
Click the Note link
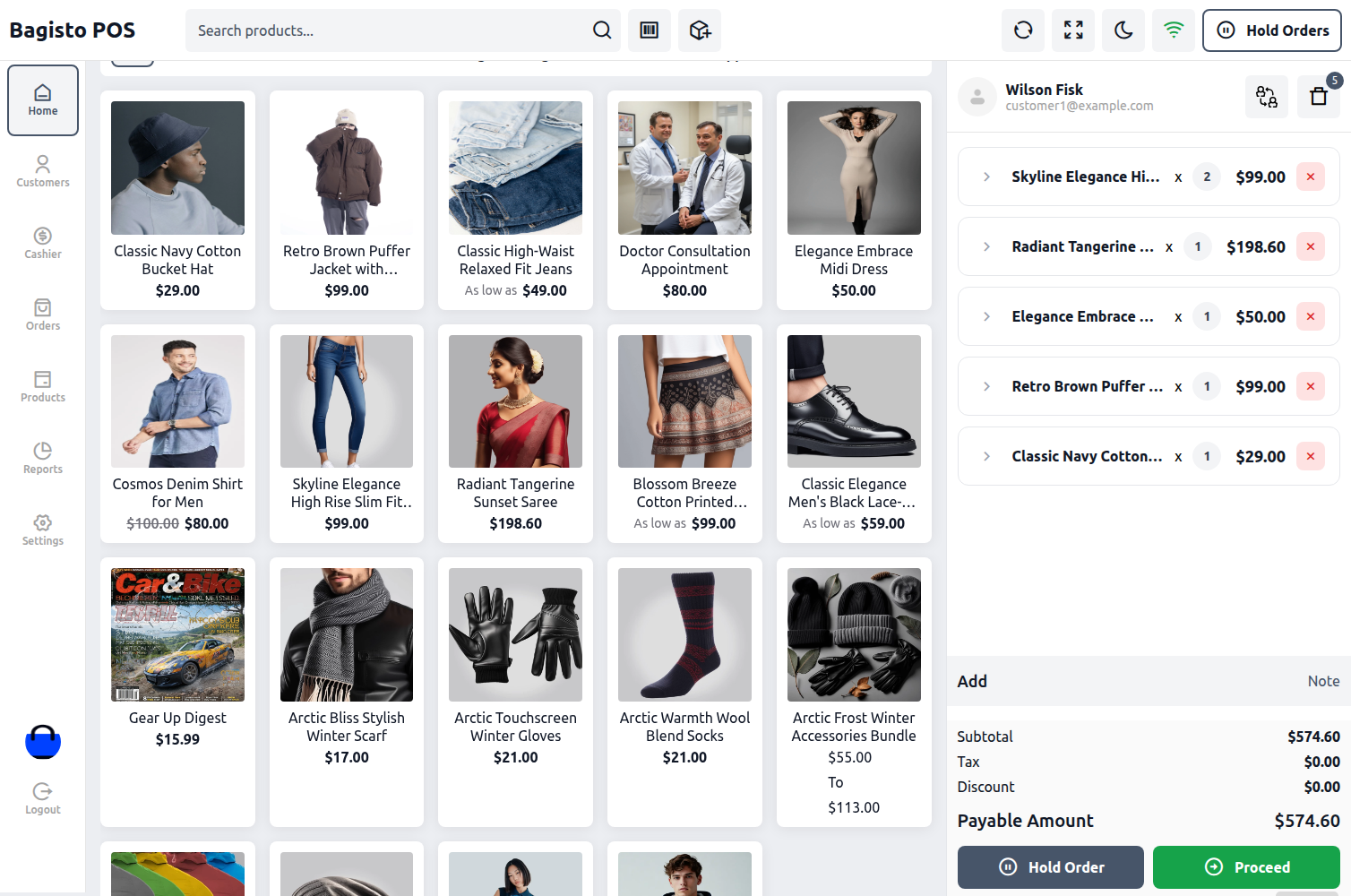[1323, 681]
